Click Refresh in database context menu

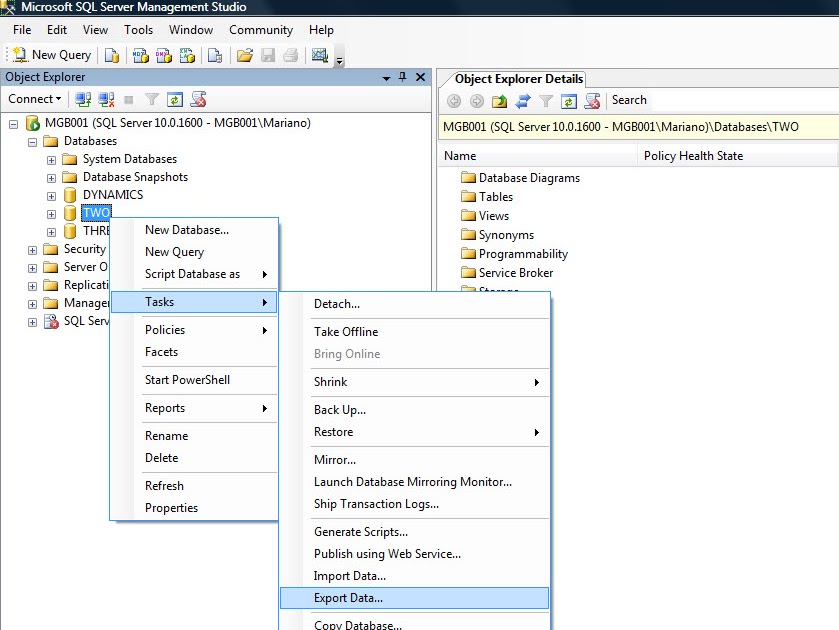(x=195, y=486)
